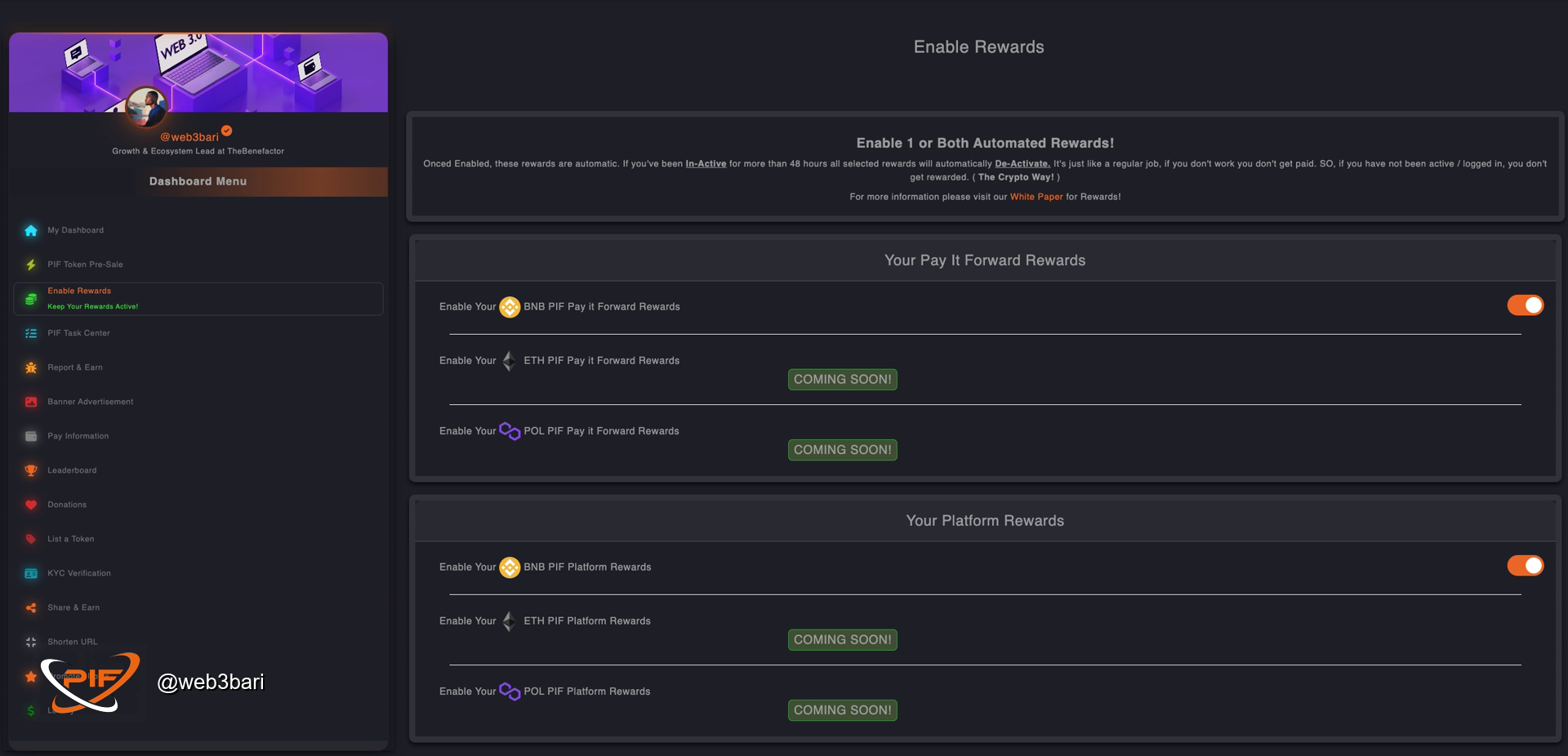Click the profile avatar picture
1568x756 pixels.
point(147,108)
